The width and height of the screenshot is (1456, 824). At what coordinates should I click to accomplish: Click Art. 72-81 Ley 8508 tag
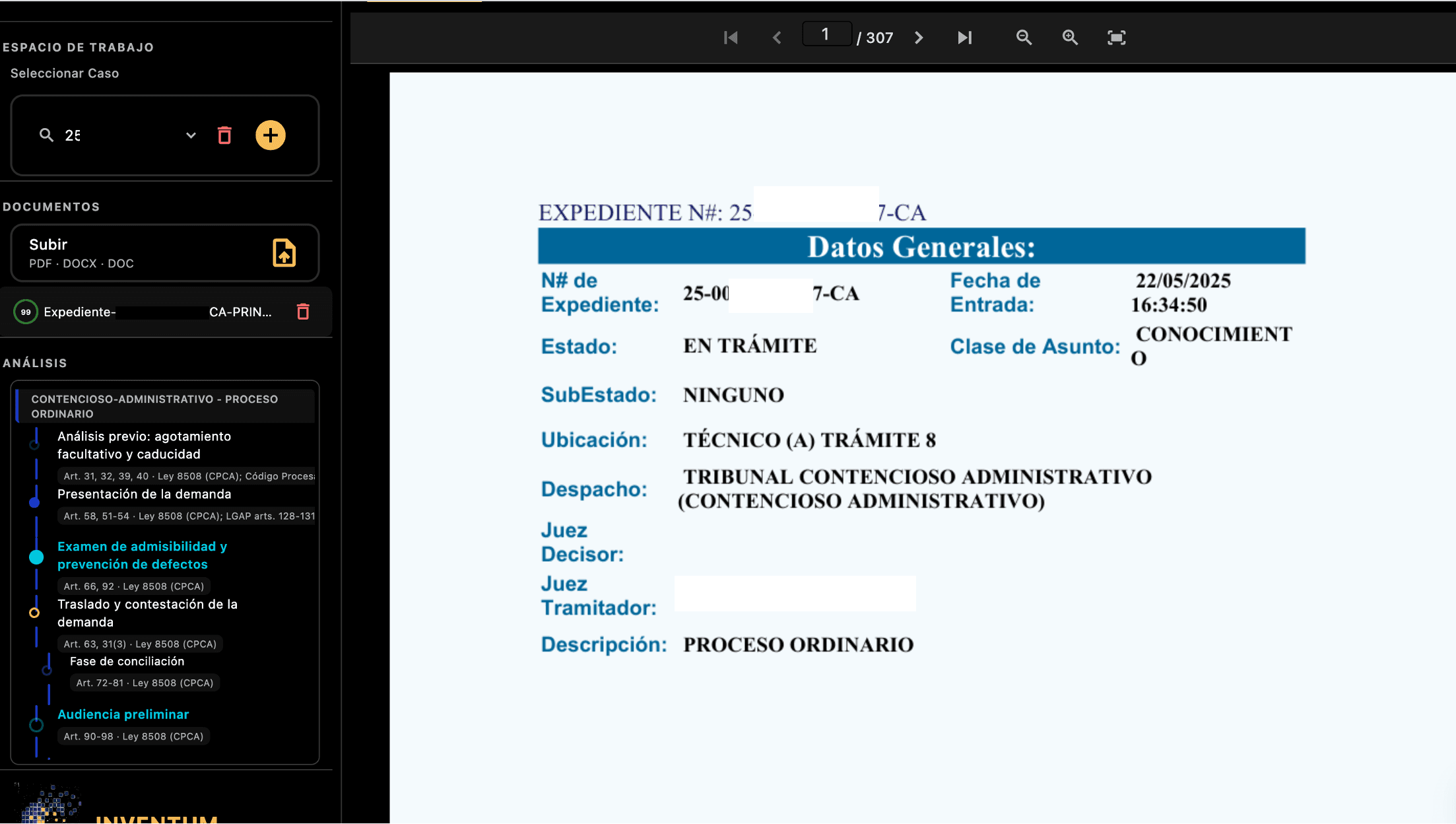coord(145,683)
